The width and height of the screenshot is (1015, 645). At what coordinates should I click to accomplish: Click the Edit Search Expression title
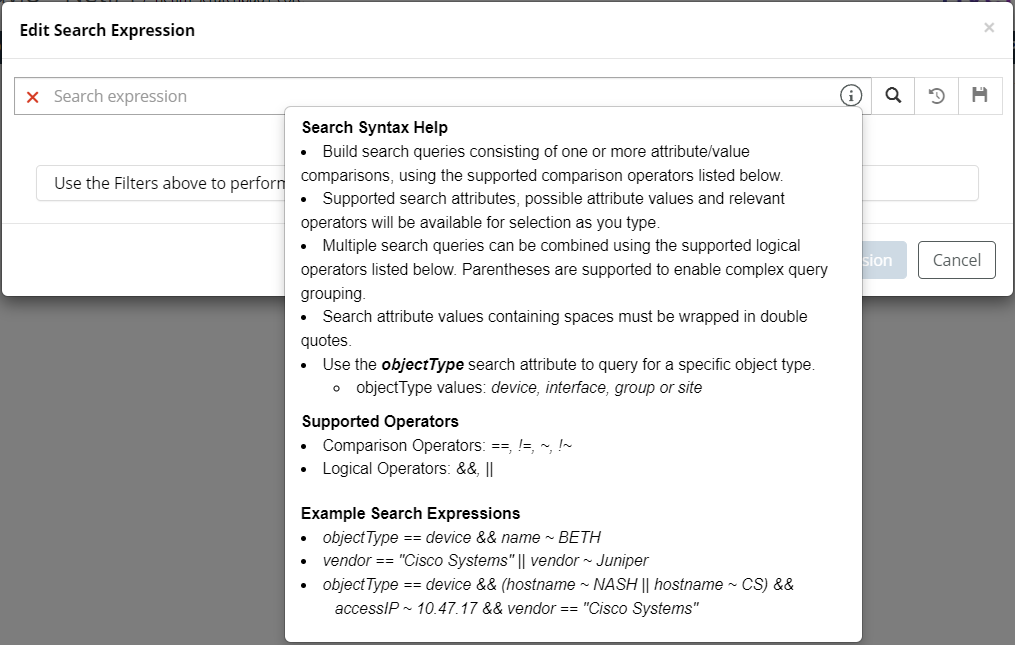pyautogui.click(x=107, y=30)
